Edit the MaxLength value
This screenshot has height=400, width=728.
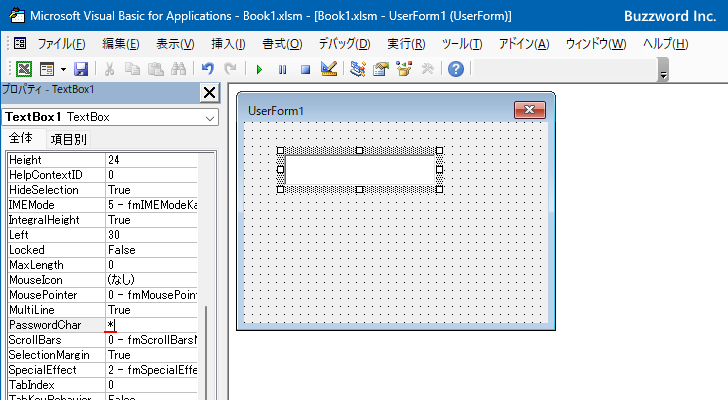point(151,265)
